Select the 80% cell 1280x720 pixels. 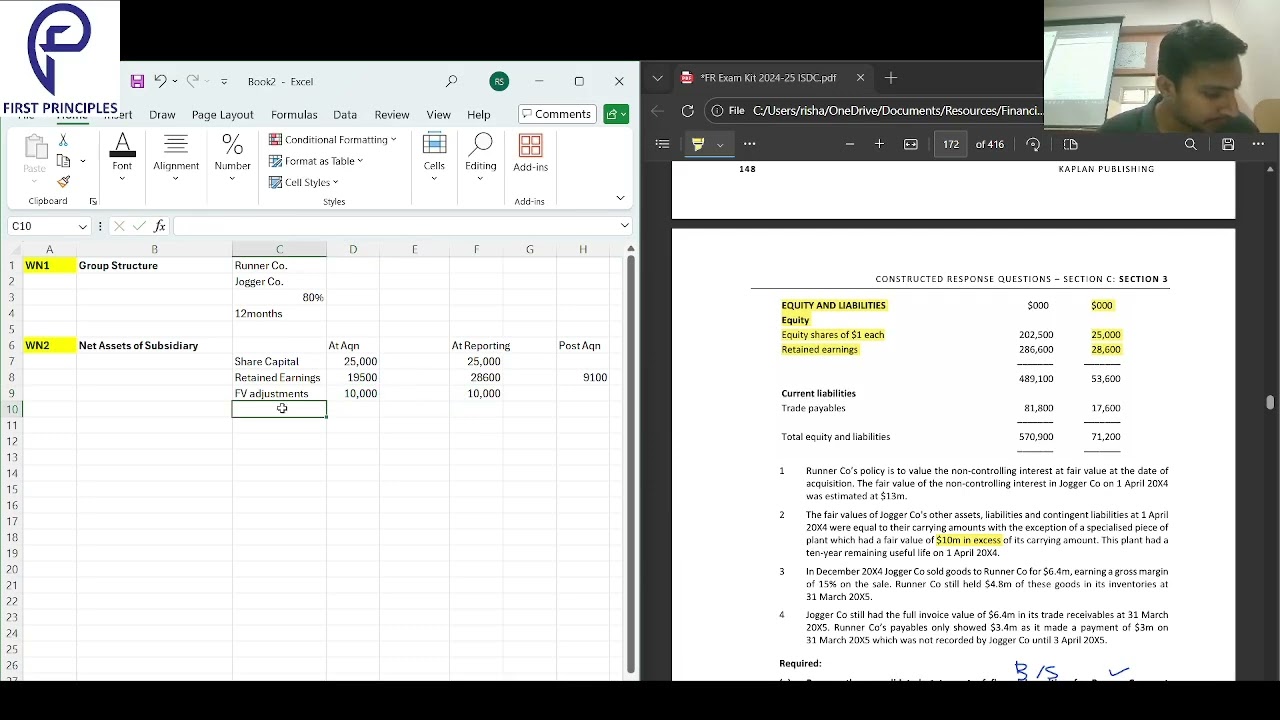(x=279, y=297)
